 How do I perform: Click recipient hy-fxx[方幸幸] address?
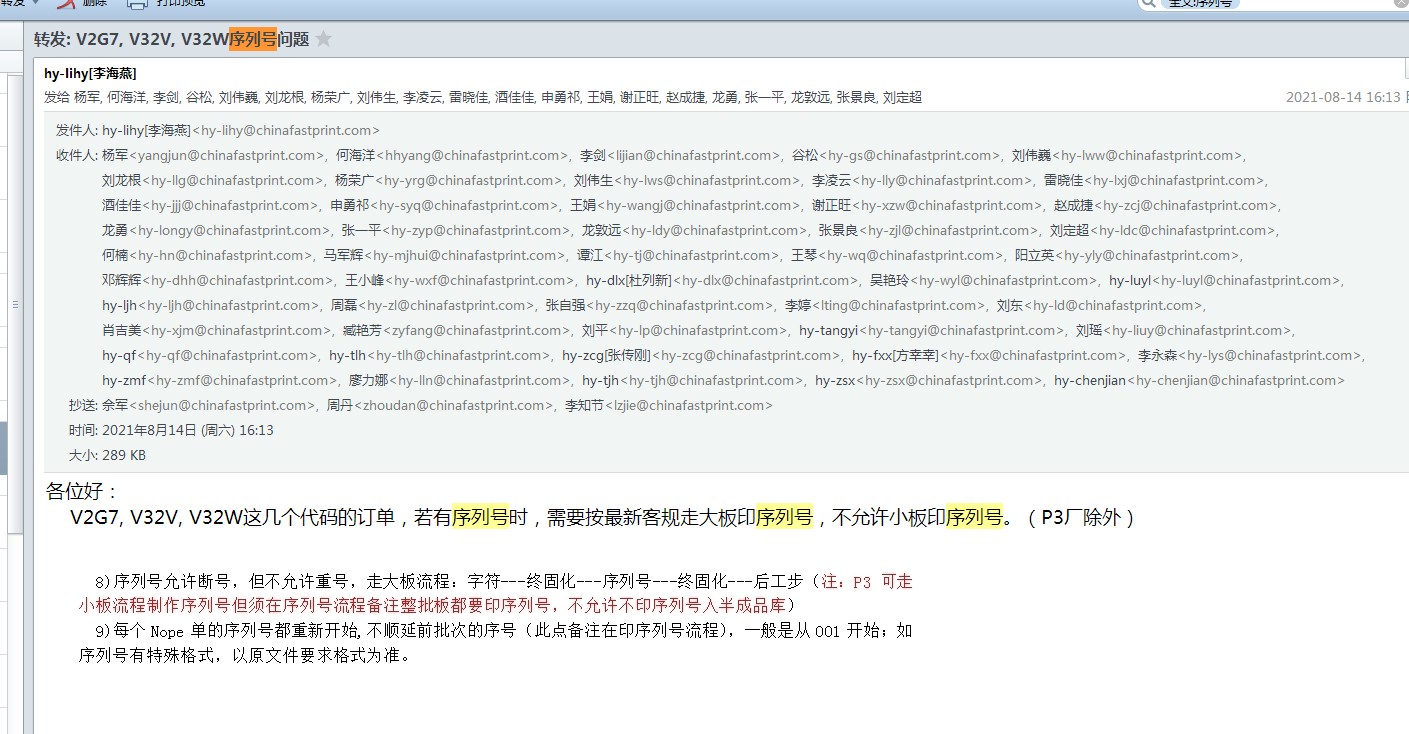[991, 355]
